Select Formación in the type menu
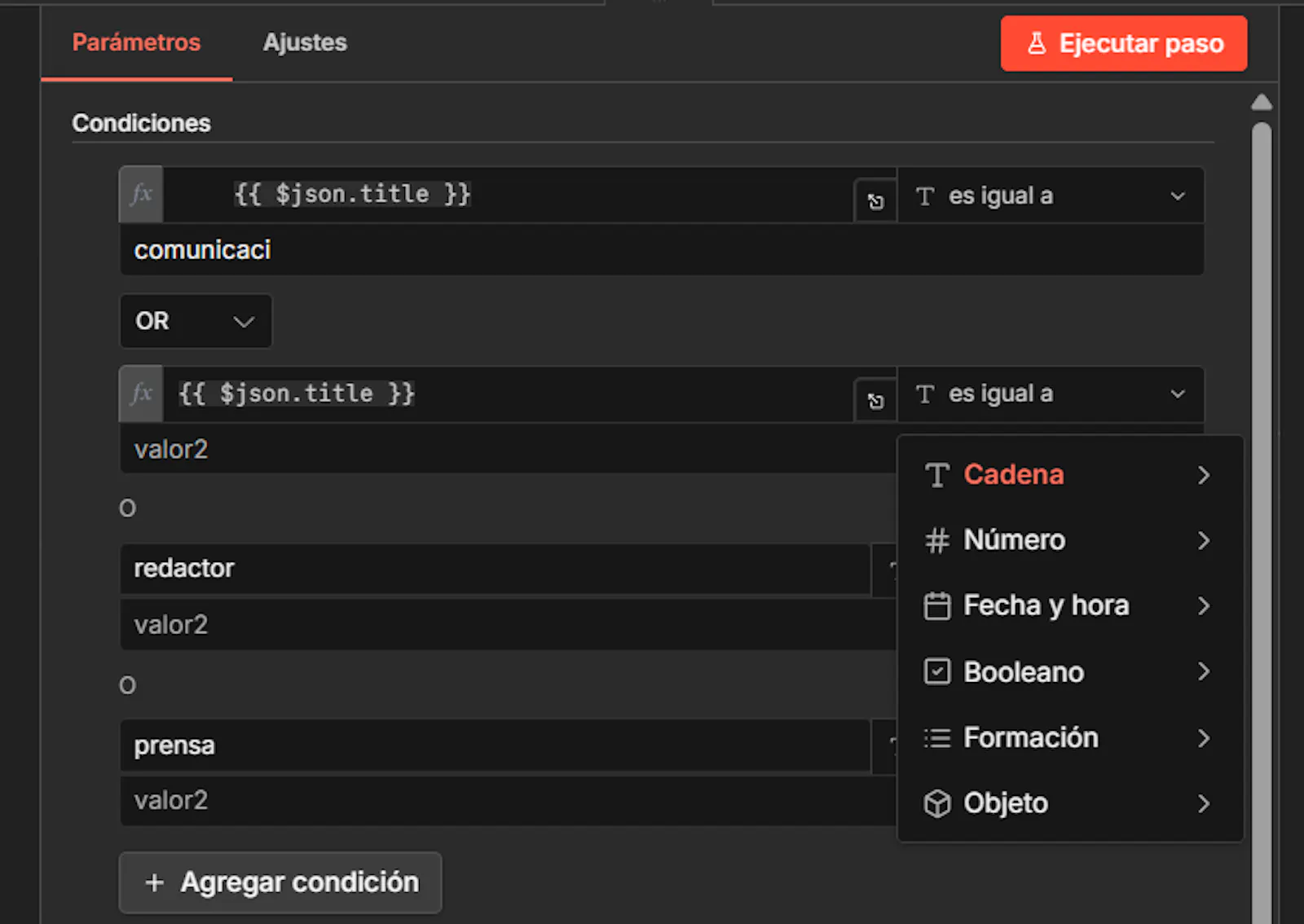The image size is (1304, 924). coord(1070,737)
